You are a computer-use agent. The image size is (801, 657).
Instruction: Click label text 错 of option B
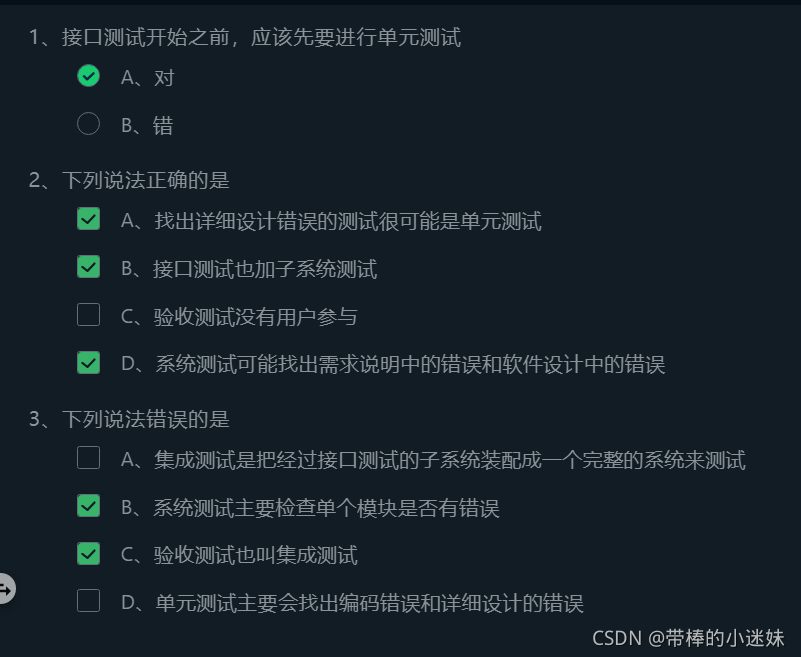163,126
